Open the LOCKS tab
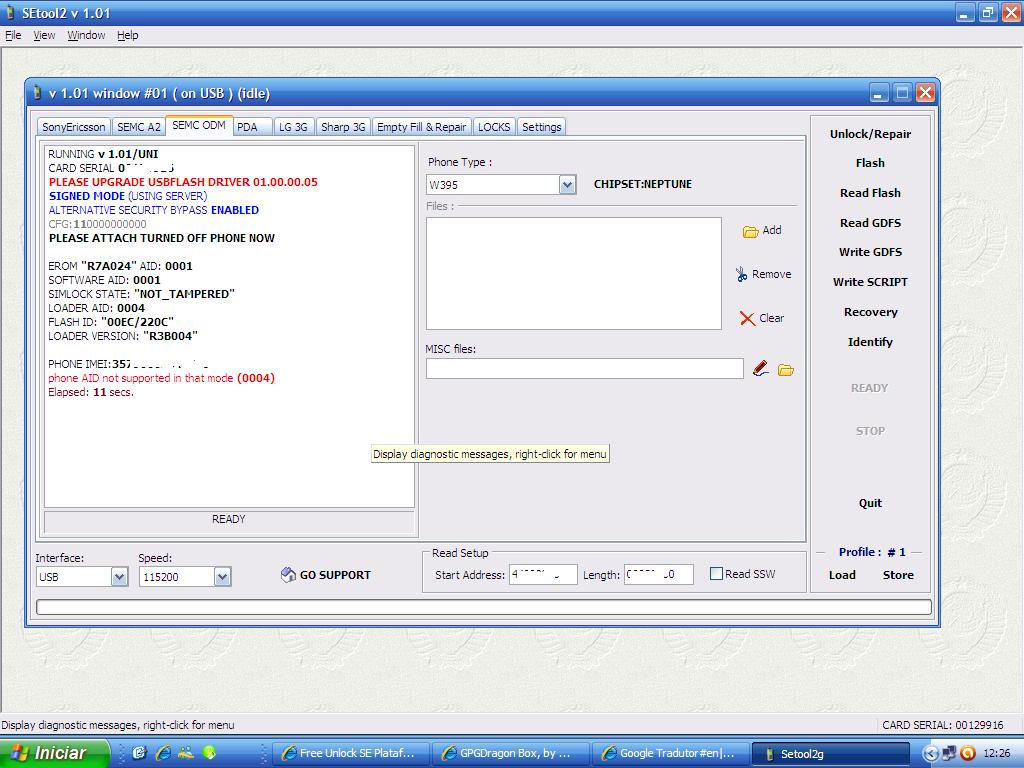 494,127
